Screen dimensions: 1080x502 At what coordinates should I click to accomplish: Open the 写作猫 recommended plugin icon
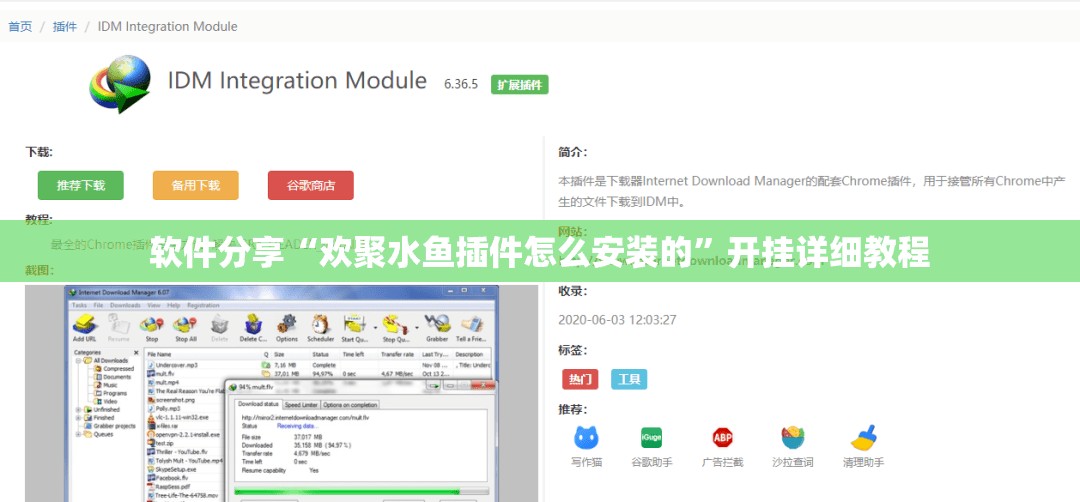[x=586, y=438]
